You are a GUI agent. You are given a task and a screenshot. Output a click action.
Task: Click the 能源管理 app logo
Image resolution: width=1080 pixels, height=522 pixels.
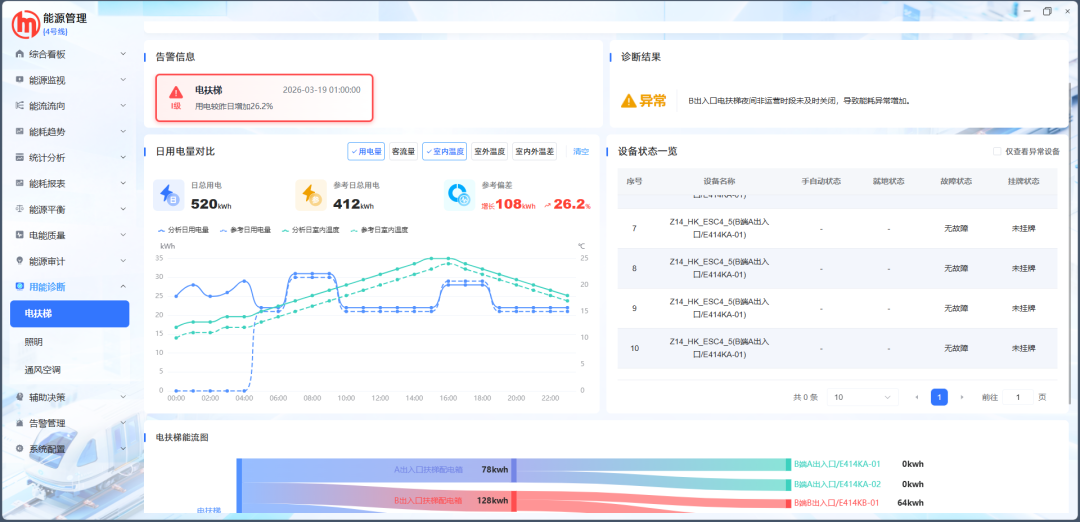coord(24,24)
